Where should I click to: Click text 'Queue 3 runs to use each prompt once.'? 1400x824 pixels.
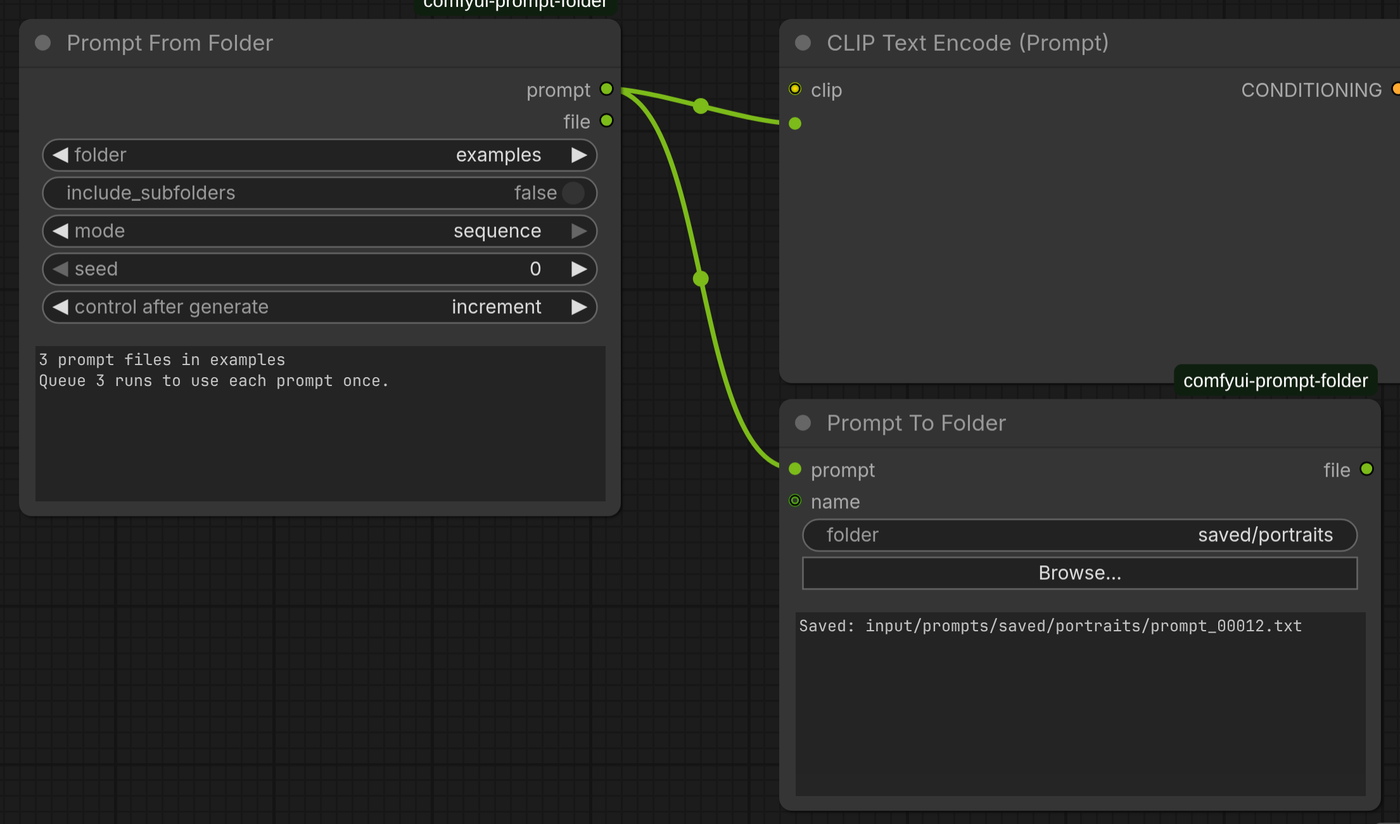214,381
